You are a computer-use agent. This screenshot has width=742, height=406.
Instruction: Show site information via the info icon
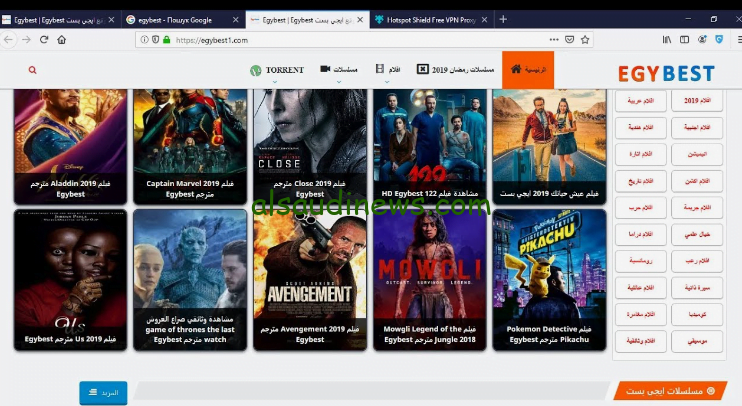144,40
